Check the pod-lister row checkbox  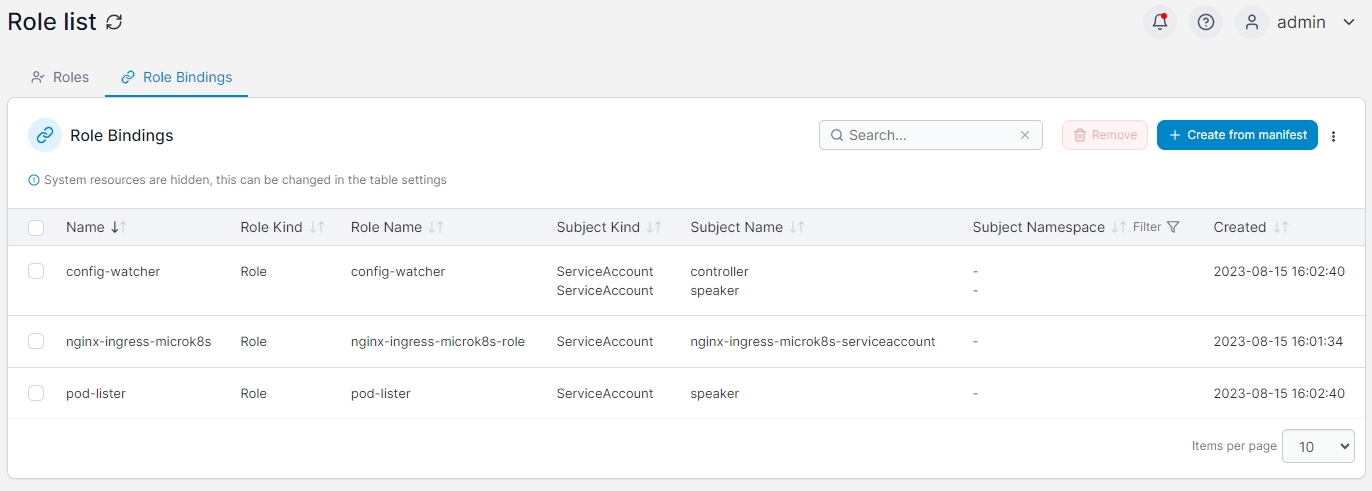(x=36, y=393)
